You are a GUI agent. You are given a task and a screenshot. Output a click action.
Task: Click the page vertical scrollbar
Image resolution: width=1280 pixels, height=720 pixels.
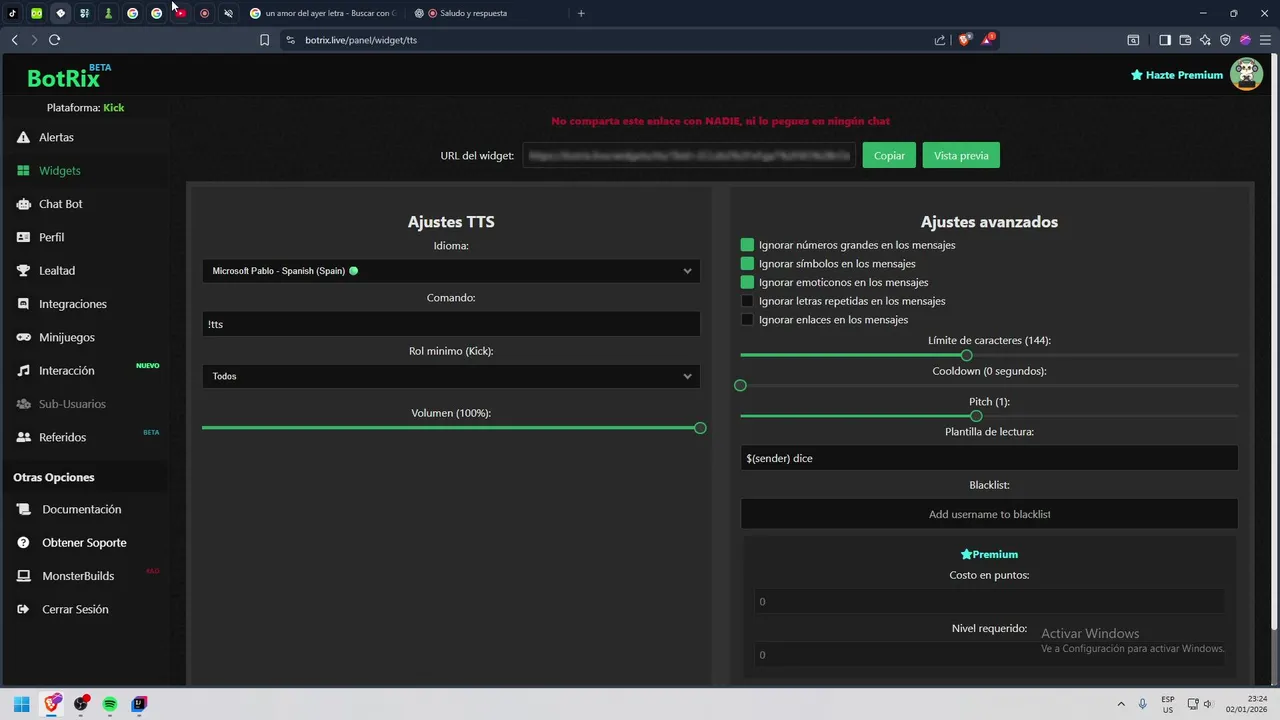(x=1274, y=340)
